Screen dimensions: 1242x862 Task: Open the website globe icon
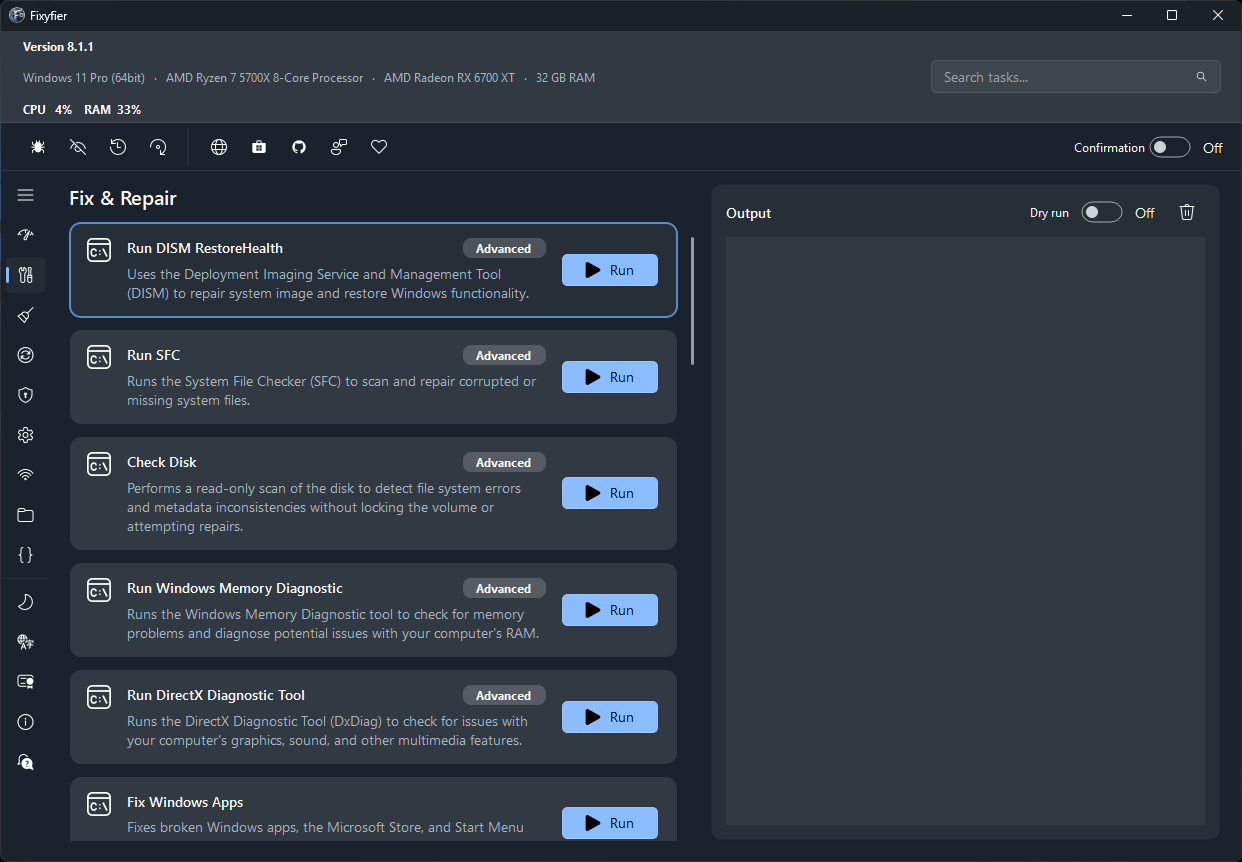pyautogui.click(x=219, y=147)
